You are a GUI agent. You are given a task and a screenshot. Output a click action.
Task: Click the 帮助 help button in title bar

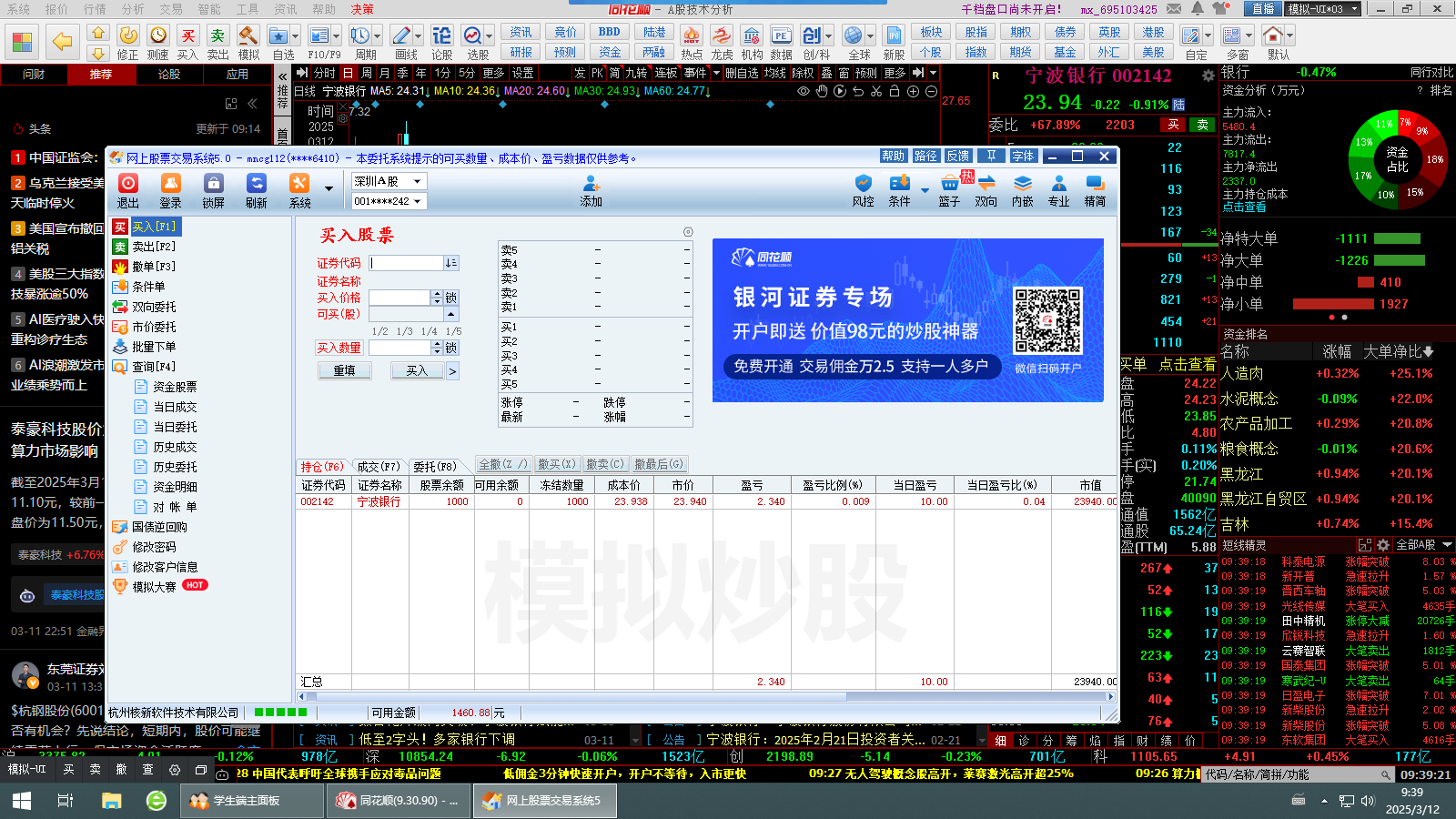[894, 157]
